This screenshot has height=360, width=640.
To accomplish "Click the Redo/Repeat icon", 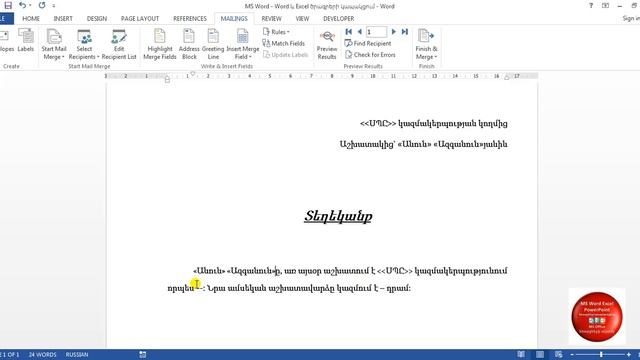I will point(42,5).
